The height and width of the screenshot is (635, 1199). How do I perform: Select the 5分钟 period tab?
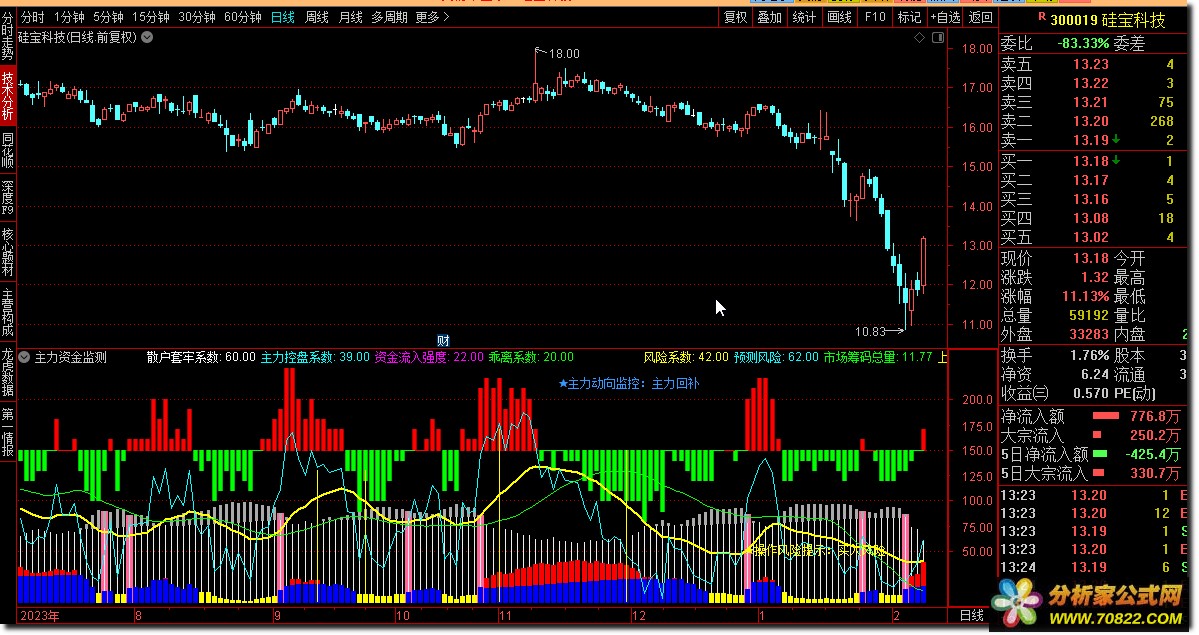(108, 17)
